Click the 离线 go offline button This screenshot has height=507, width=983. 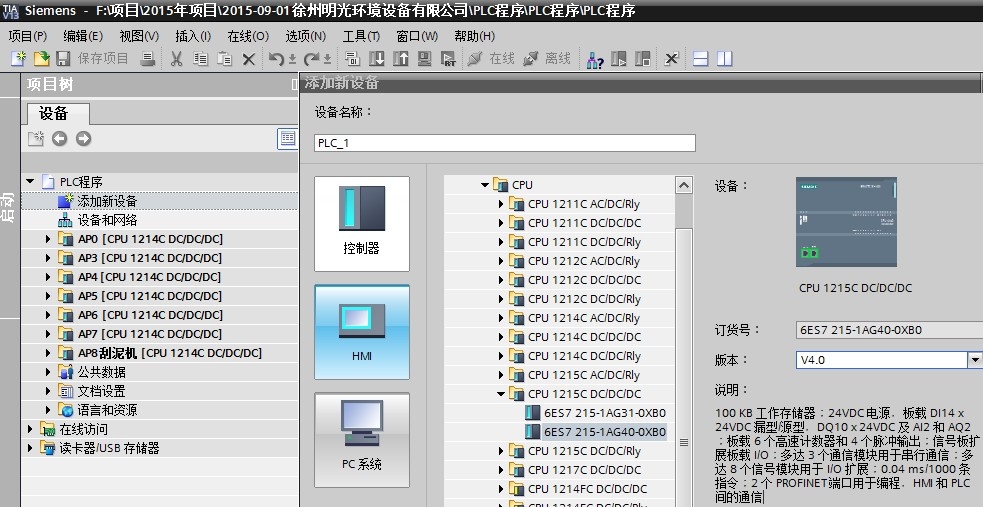tap(547, 59)
